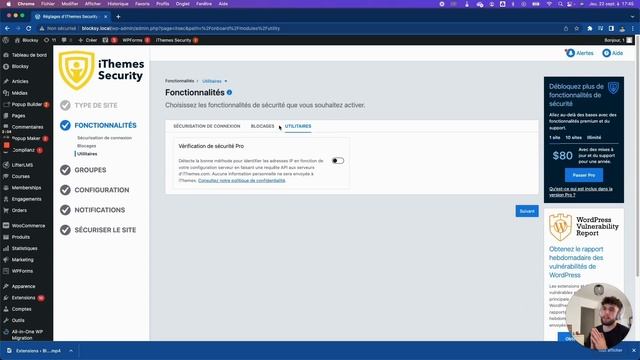Open All-in-One WP Migration menu item
The image size is (640, 360).
pyautogui.click(x=27, y=335)
